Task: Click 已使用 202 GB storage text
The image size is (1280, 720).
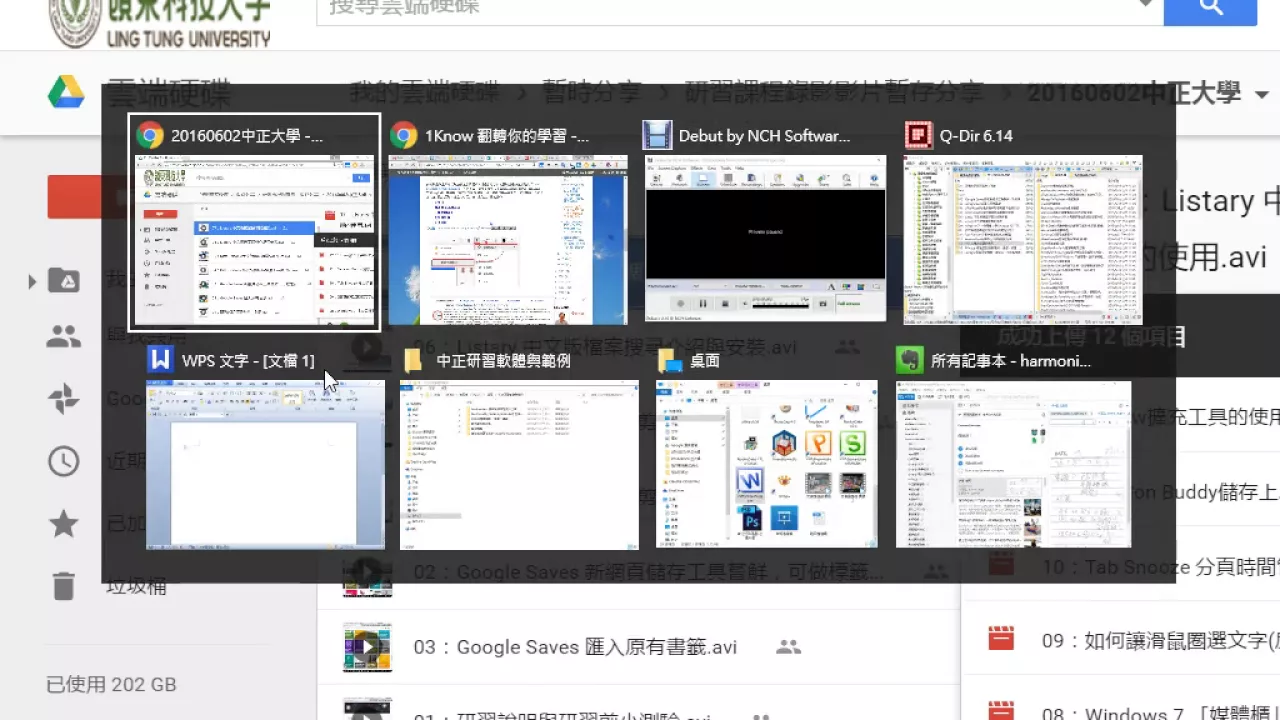Action: (x=111, y=685)
